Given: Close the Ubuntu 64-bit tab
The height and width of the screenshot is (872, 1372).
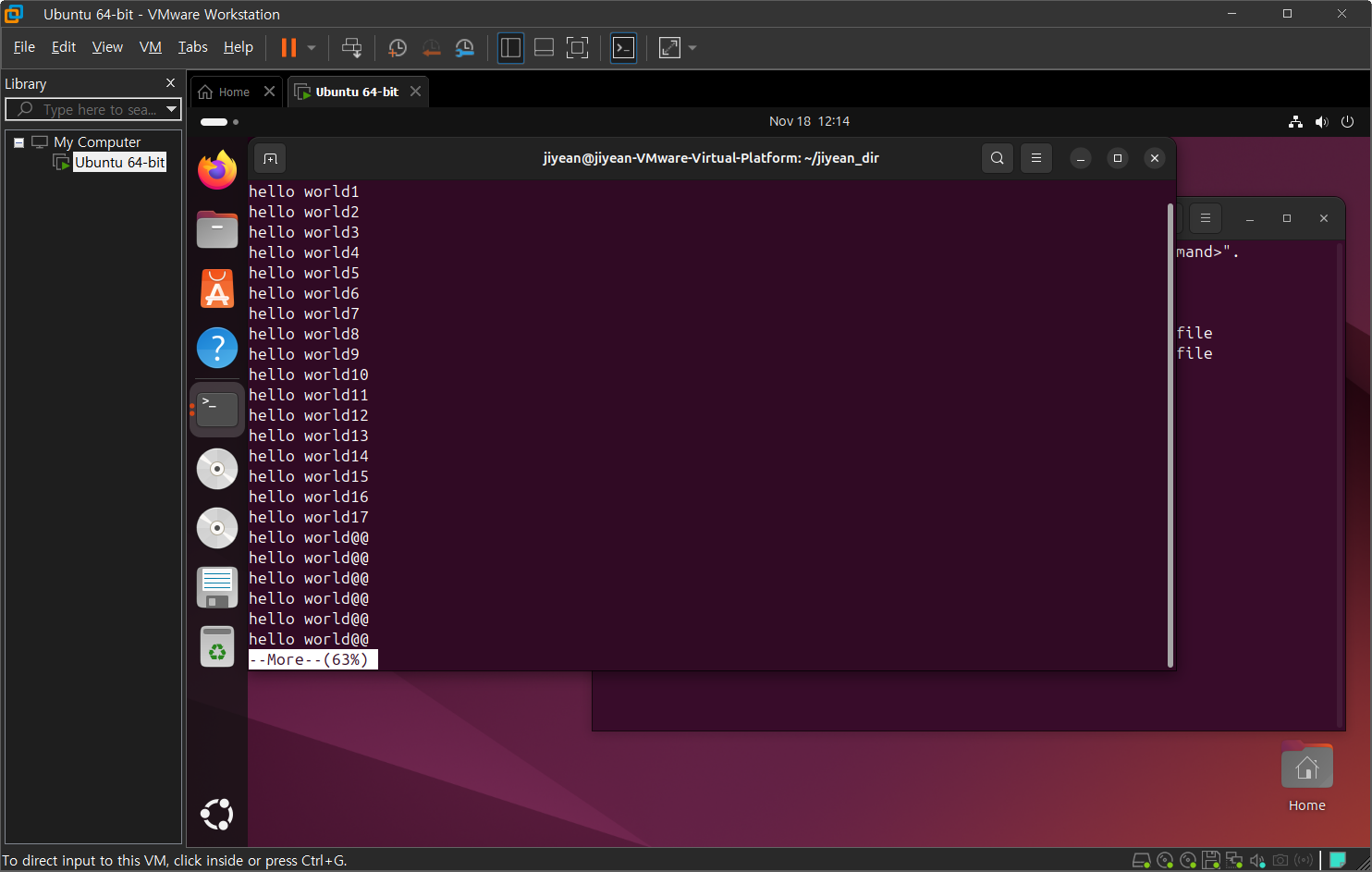Looking at the screenshot, I should (415, 92).
